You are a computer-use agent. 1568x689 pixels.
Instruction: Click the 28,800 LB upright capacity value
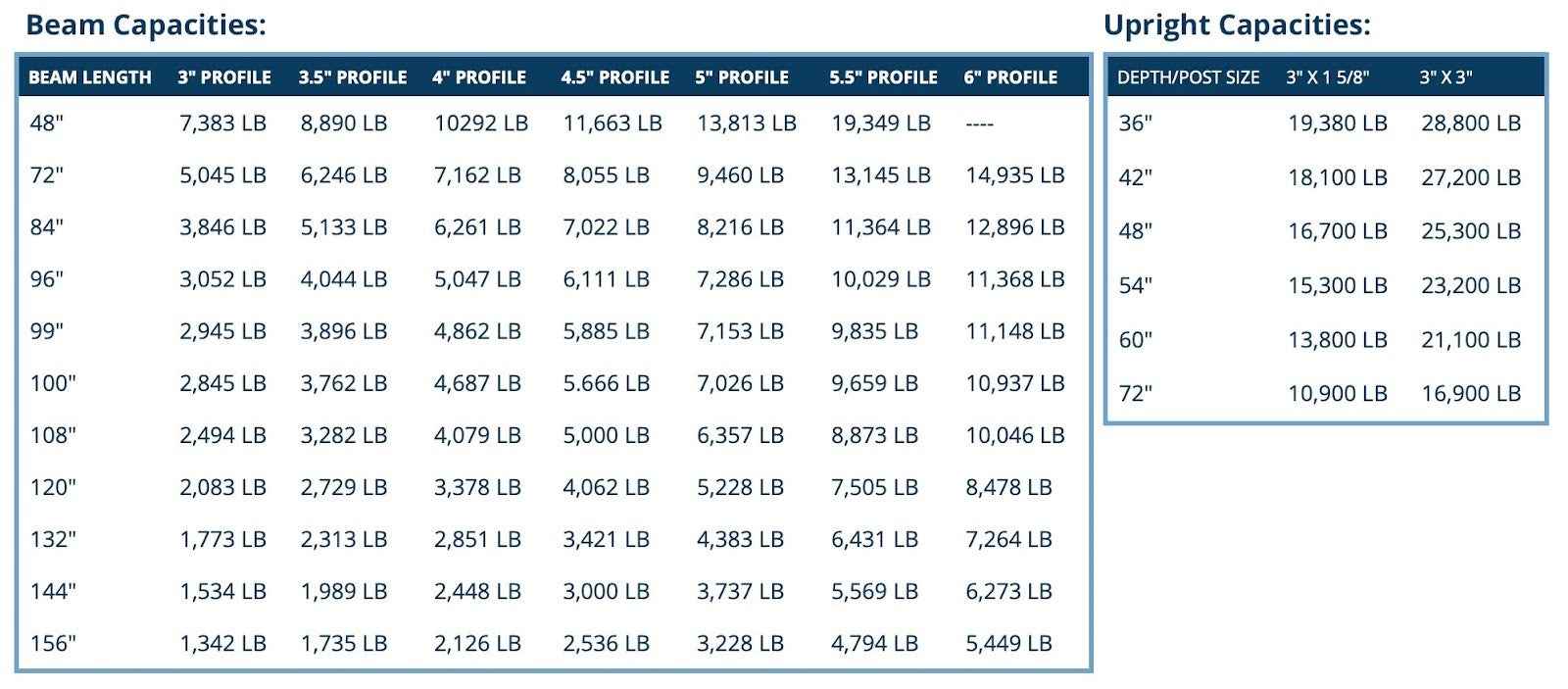[x=1471, y=123]
